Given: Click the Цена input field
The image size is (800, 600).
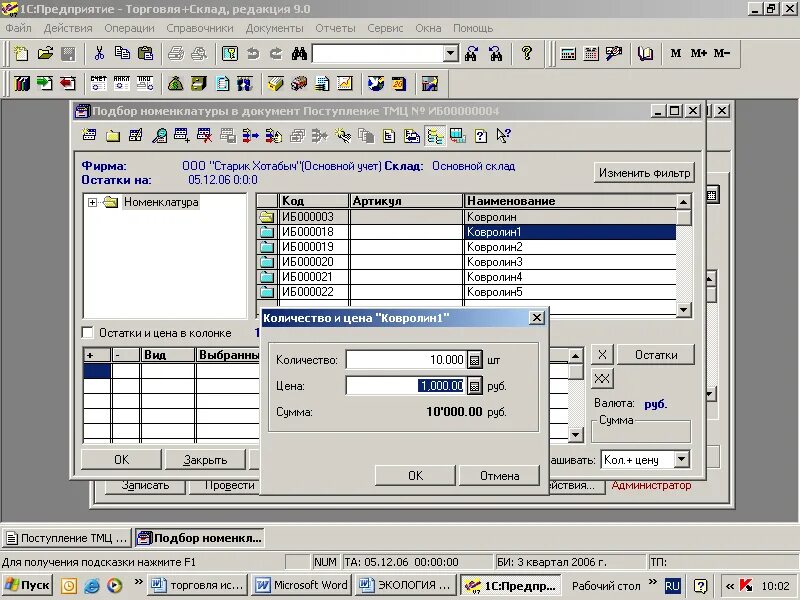Looking at the screenshot, I should pyautogui.click(x=406, y=386).
